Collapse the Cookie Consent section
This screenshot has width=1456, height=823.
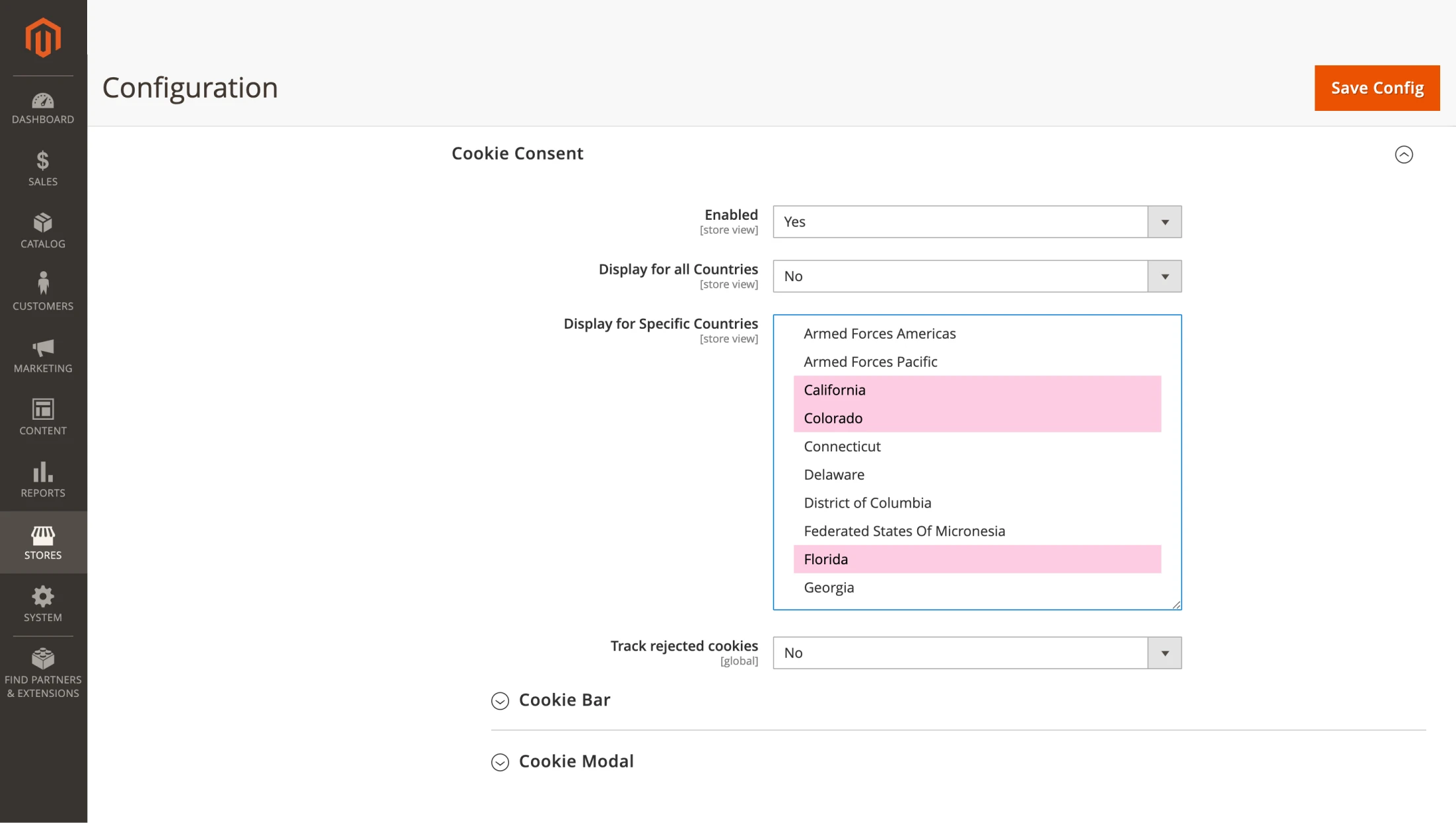(x=1404, y=154)
